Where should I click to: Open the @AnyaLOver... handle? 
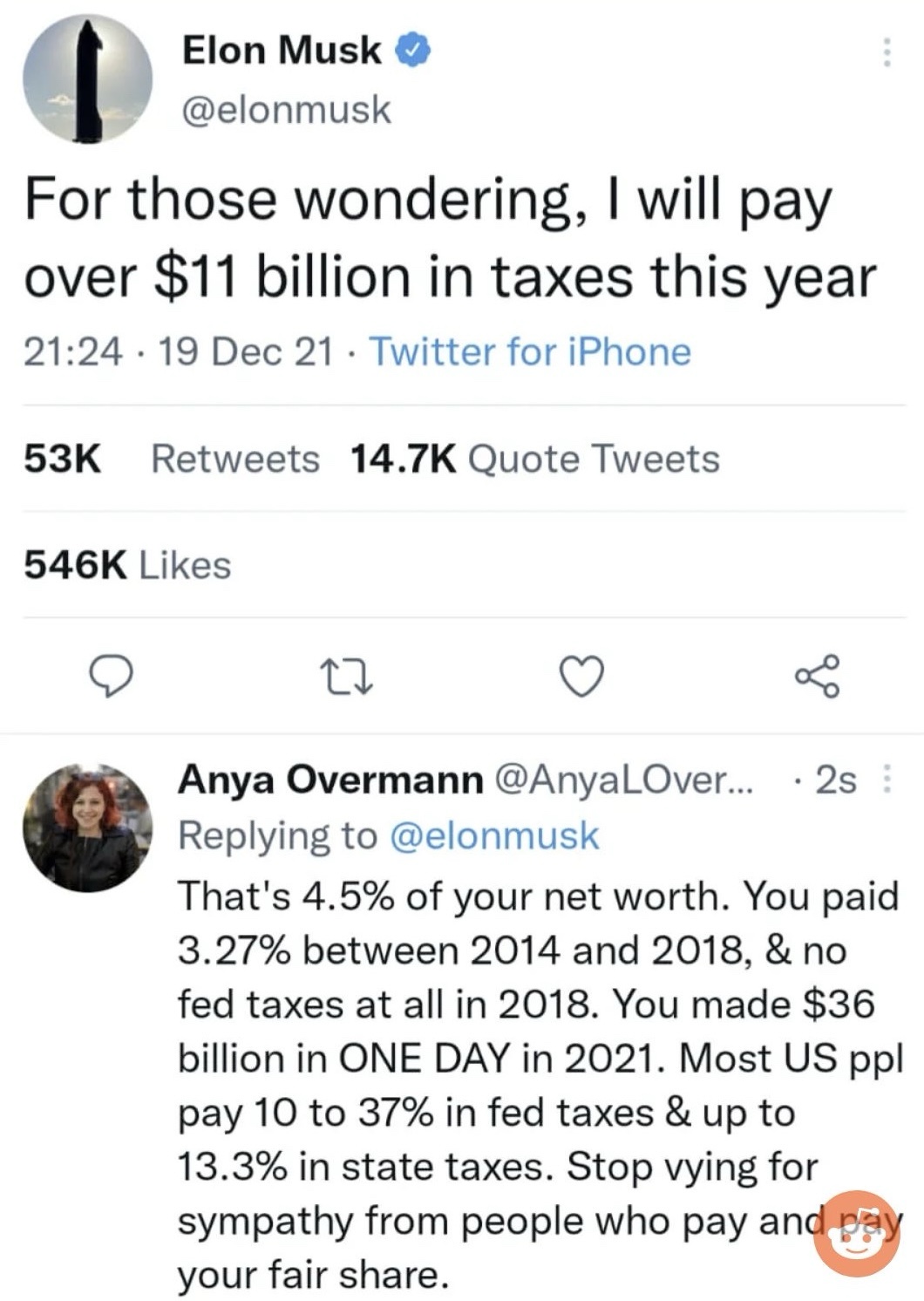point(626,779)
